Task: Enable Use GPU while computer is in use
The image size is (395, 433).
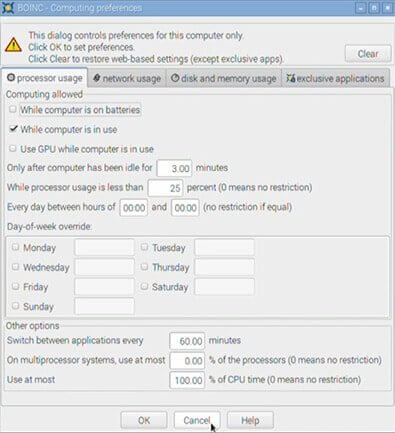Action: [x=13, y=148]
